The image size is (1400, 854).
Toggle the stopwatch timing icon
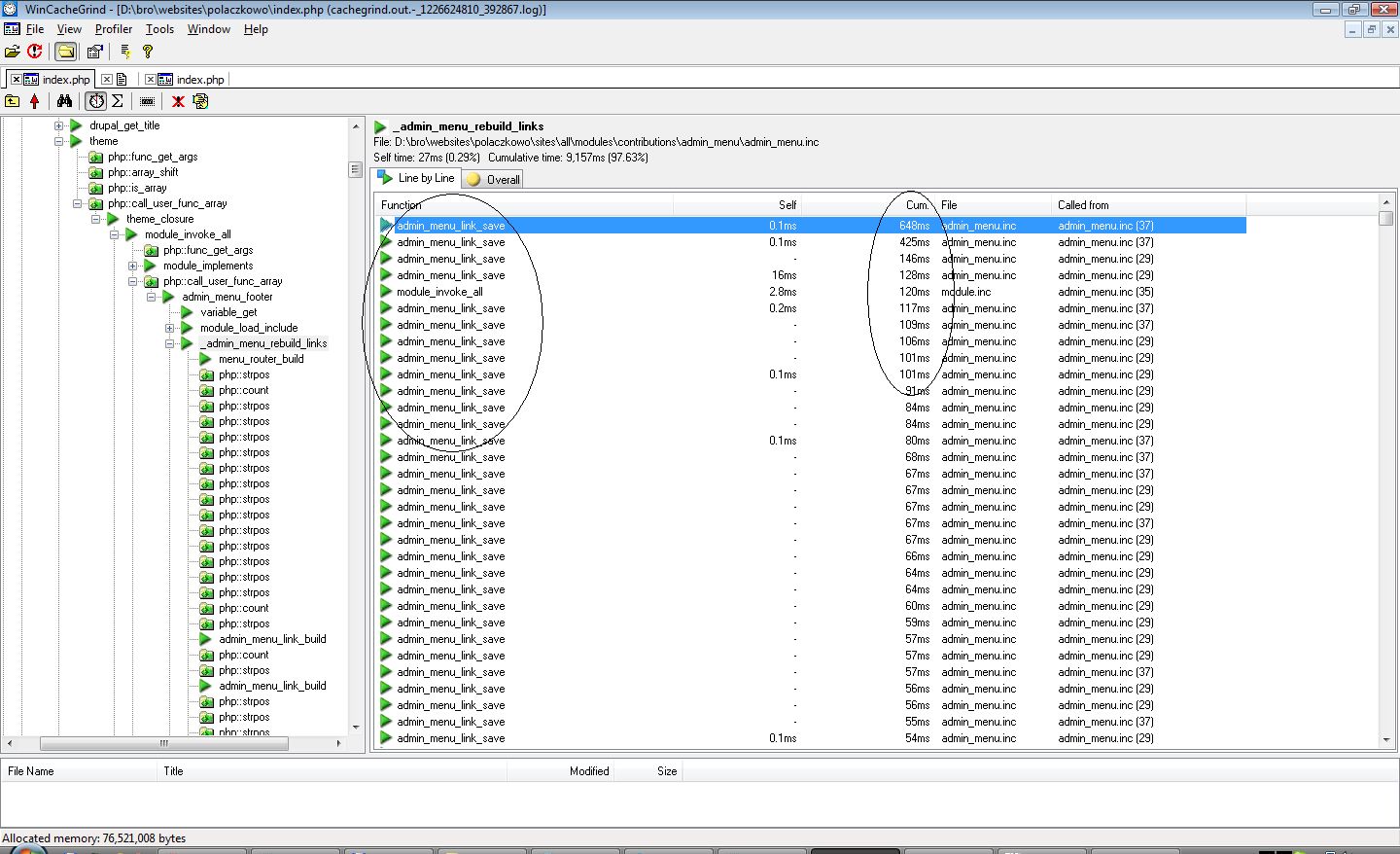coord(96,101)
